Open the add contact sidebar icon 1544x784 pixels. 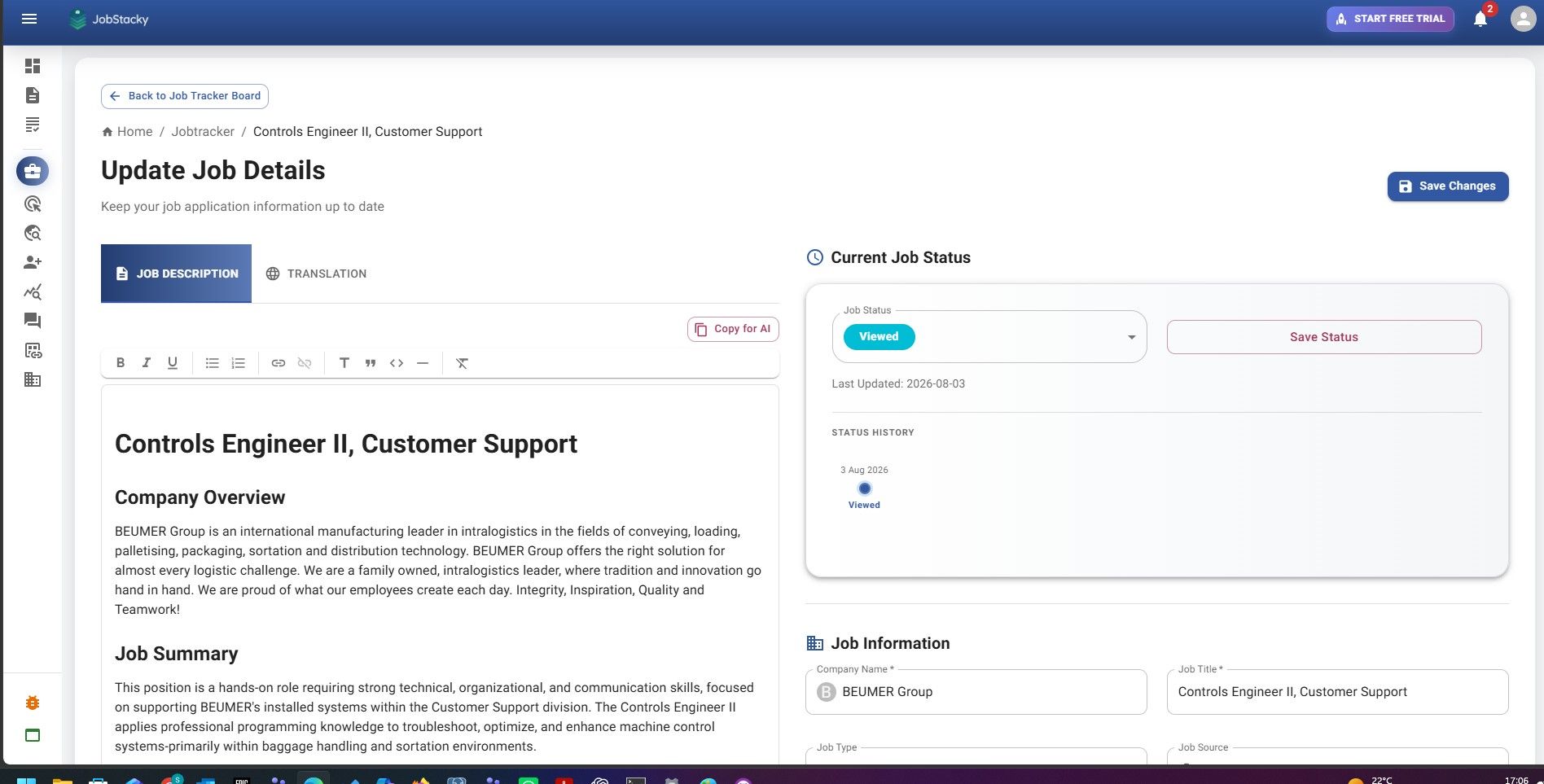point(33,262)
